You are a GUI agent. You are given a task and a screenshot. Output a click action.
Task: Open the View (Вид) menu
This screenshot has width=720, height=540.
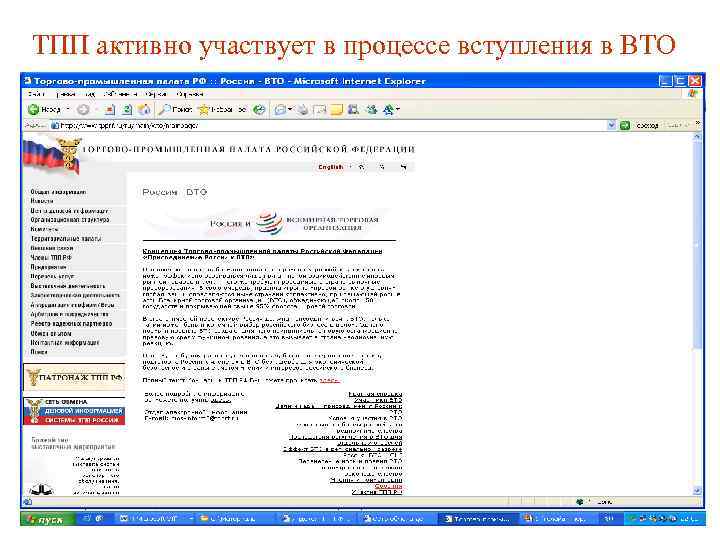pyautogui.click(x=90, y=94)
